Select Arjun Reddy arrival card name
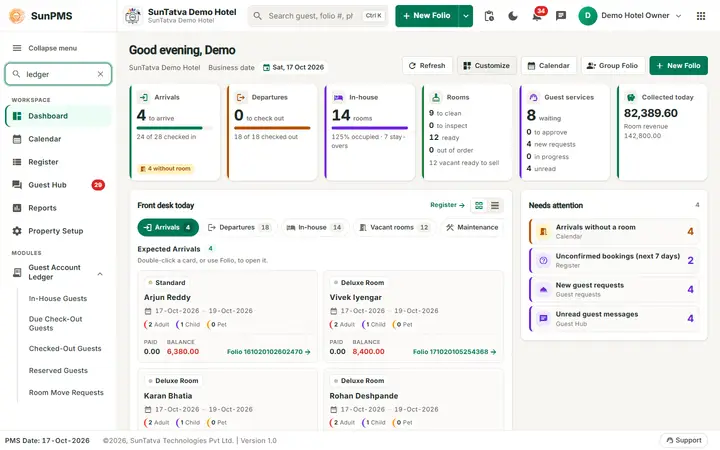This screenshot has height=450, width=720. (x=167, y=298)
